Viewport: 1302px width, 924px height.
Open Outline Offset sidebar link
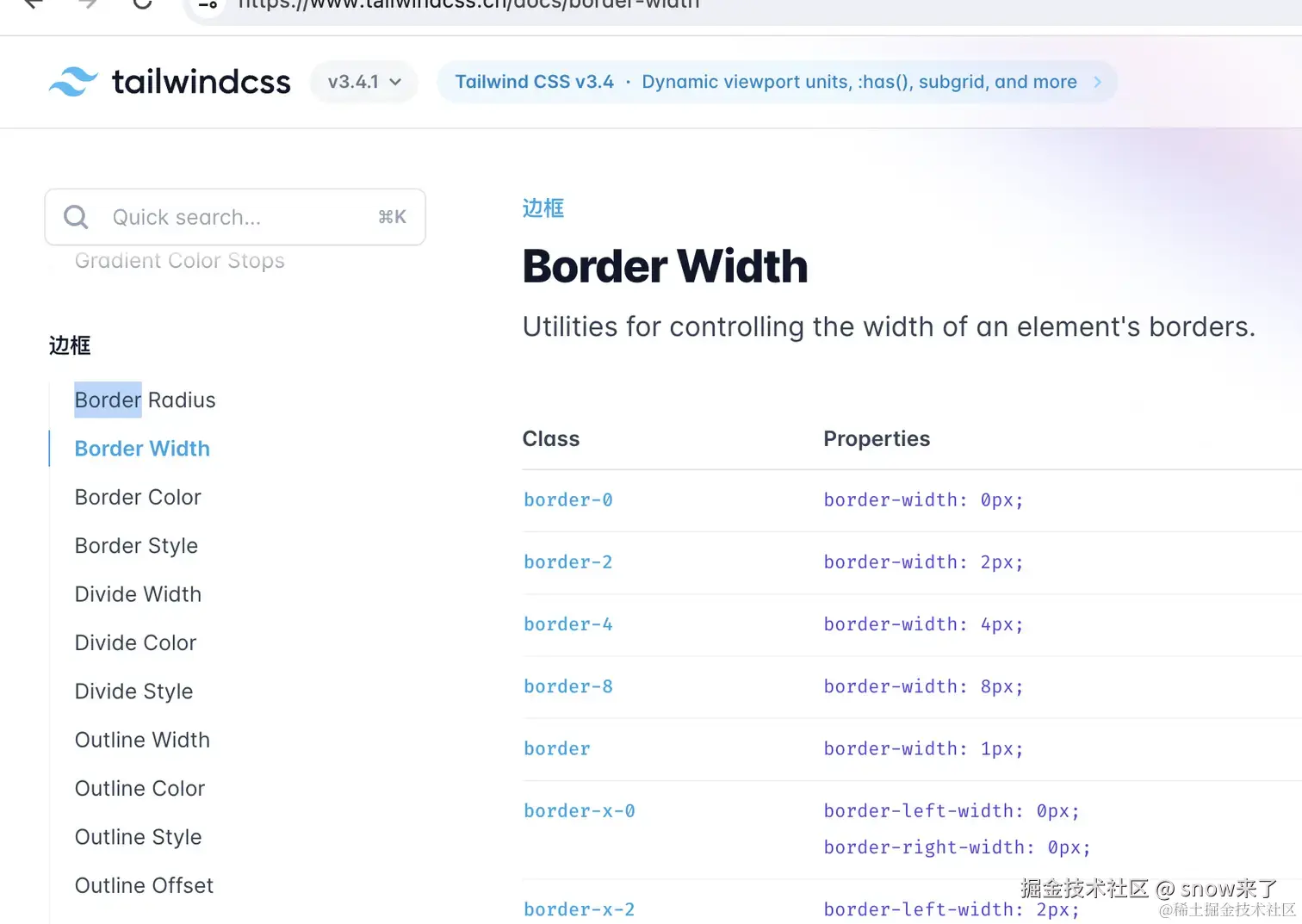(144, 885)
